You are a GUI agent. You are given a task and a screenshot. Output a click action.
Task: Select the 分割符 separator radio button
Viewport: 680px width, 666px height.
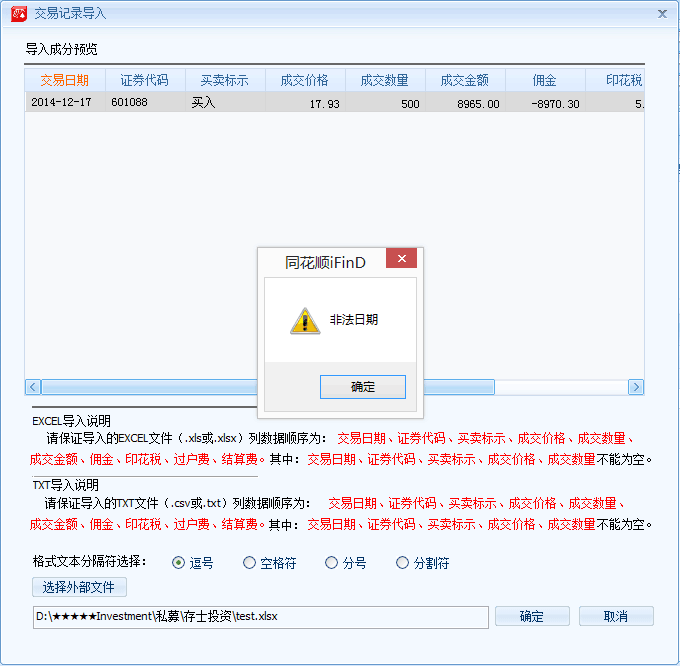[402, 563]
